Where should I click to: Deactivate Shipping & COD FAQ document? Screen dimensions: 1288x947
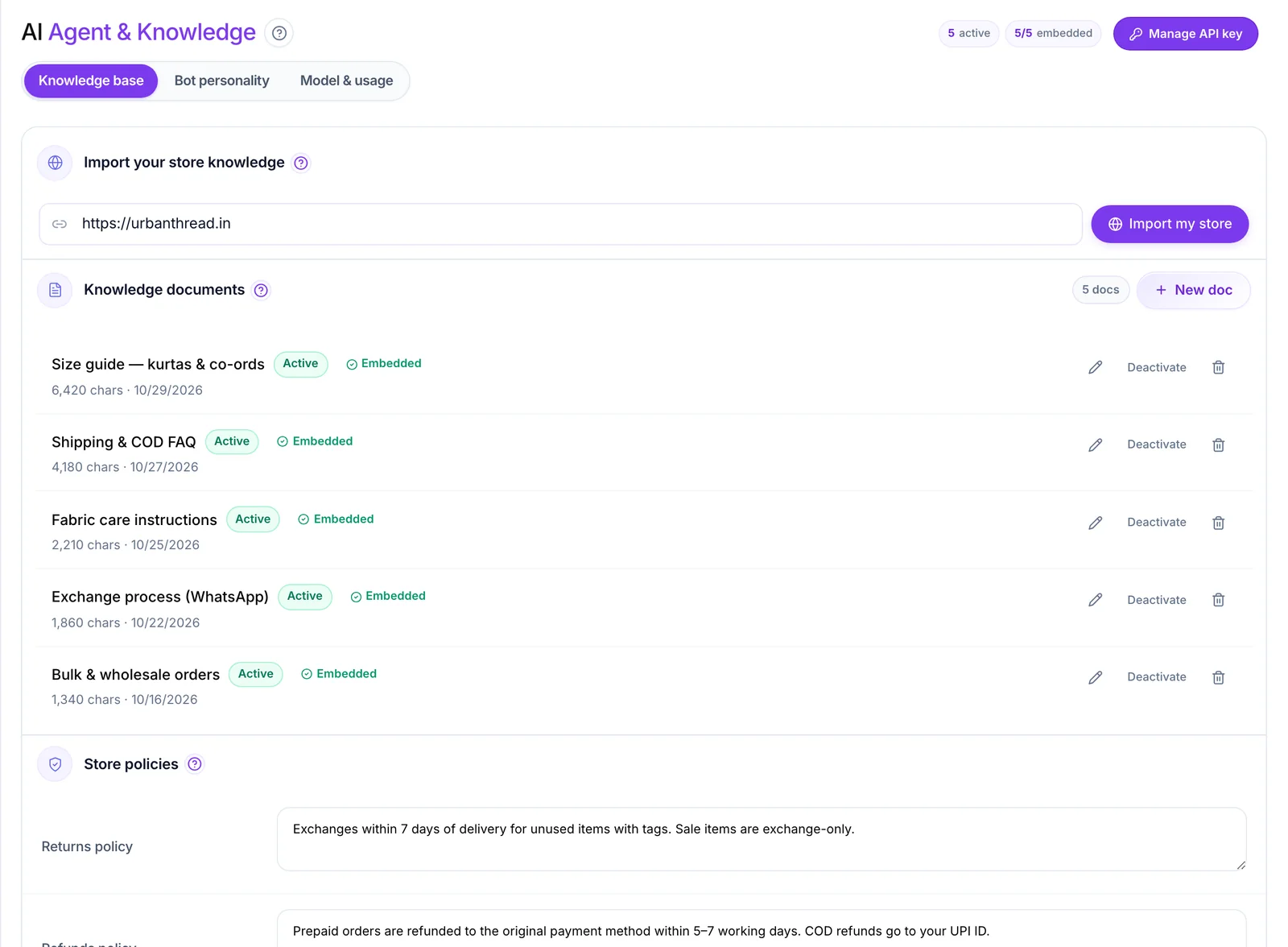click(1157, 445)
